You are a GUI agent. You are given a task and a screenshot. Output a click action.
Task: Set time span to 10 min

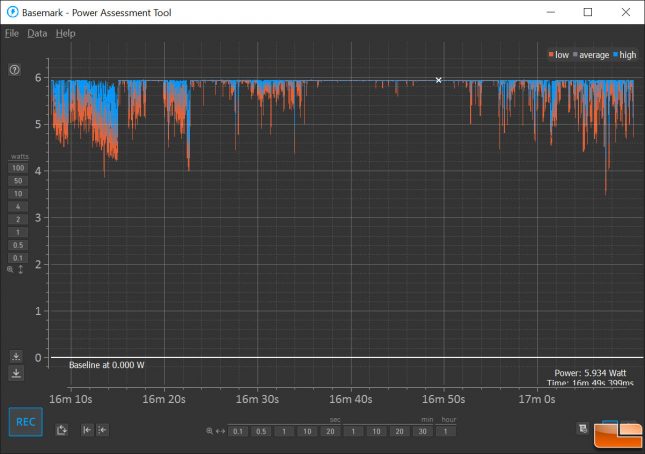[x=376, y=431]
